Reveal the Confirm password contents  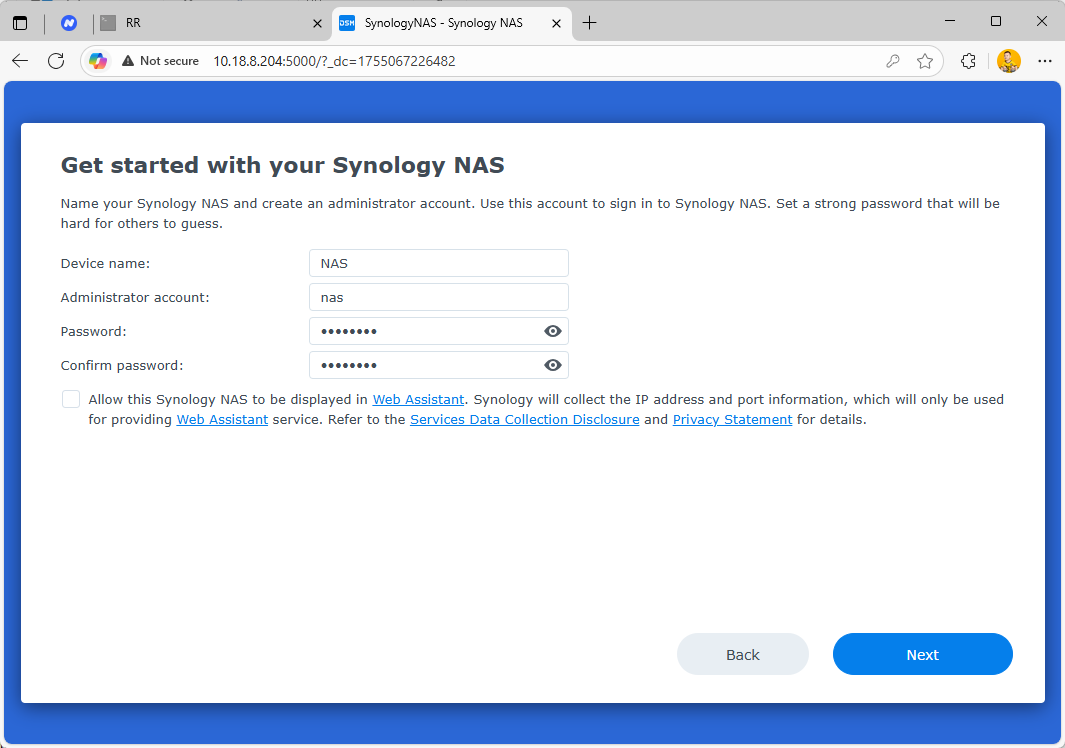point(553,365)
